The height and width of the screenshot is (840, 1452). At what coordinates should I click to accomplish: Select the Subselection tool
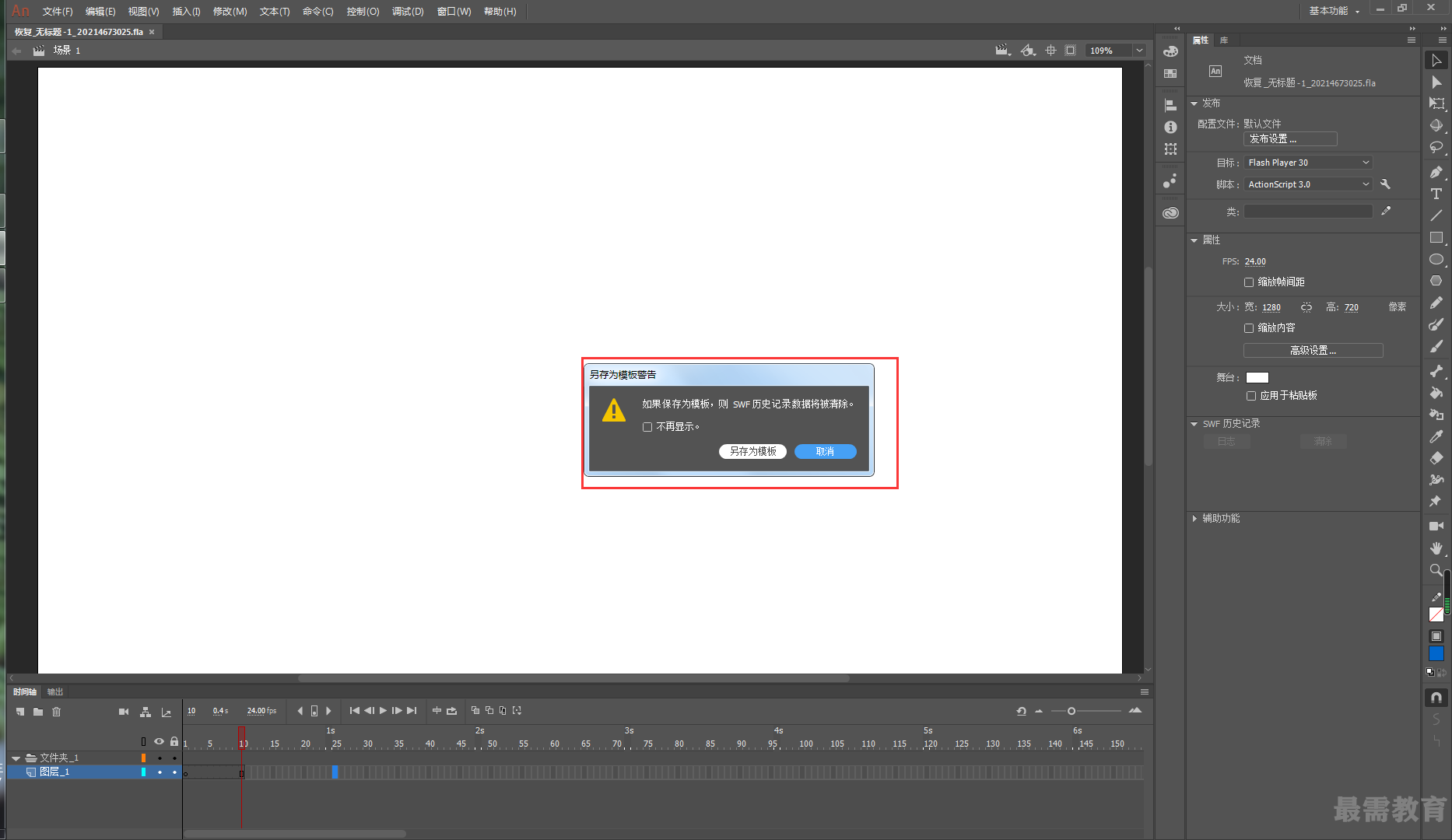pos(1436,82)
